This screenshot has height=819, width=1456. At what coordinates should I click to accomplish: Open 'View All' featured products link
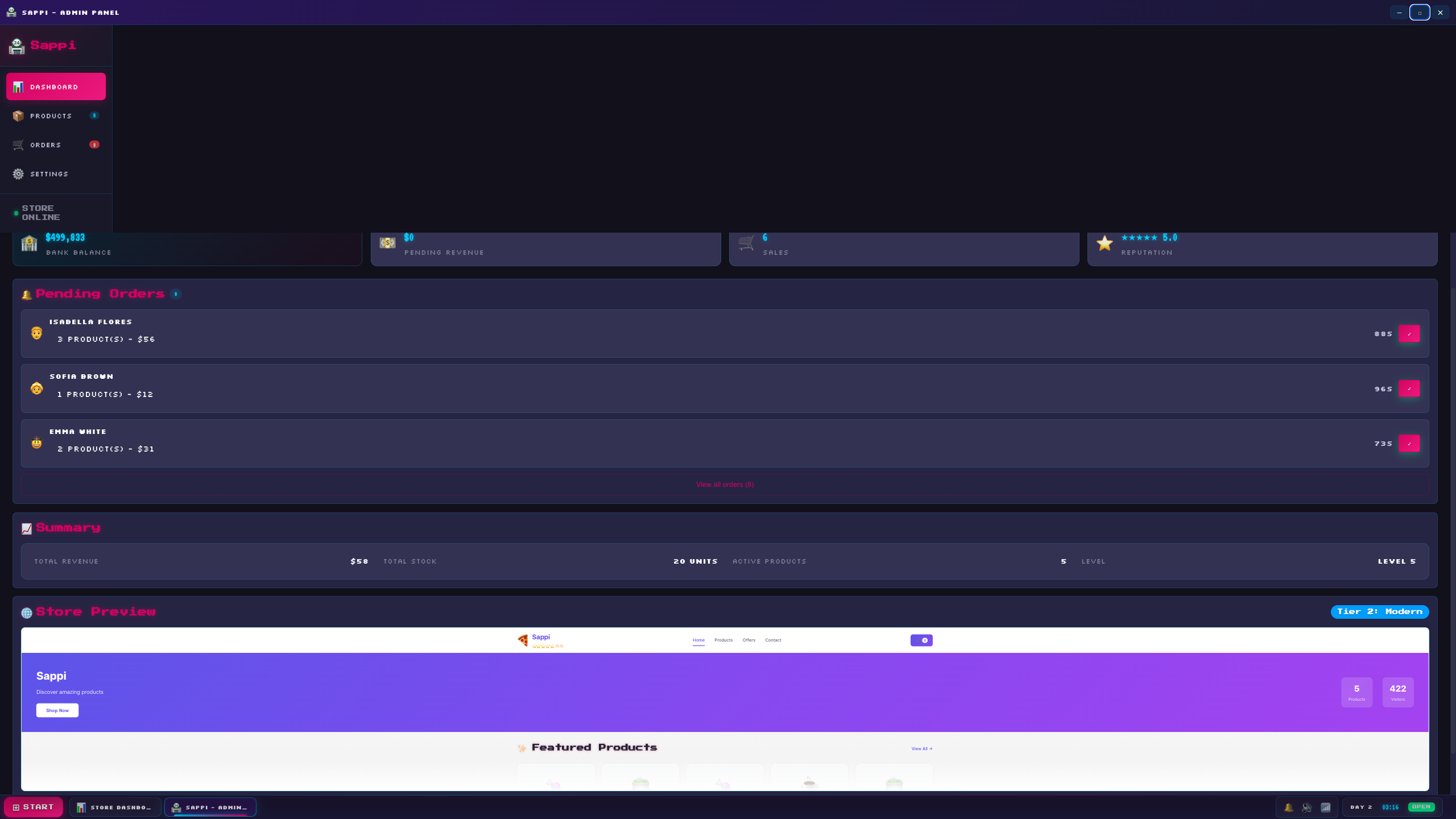click(921, 748)
